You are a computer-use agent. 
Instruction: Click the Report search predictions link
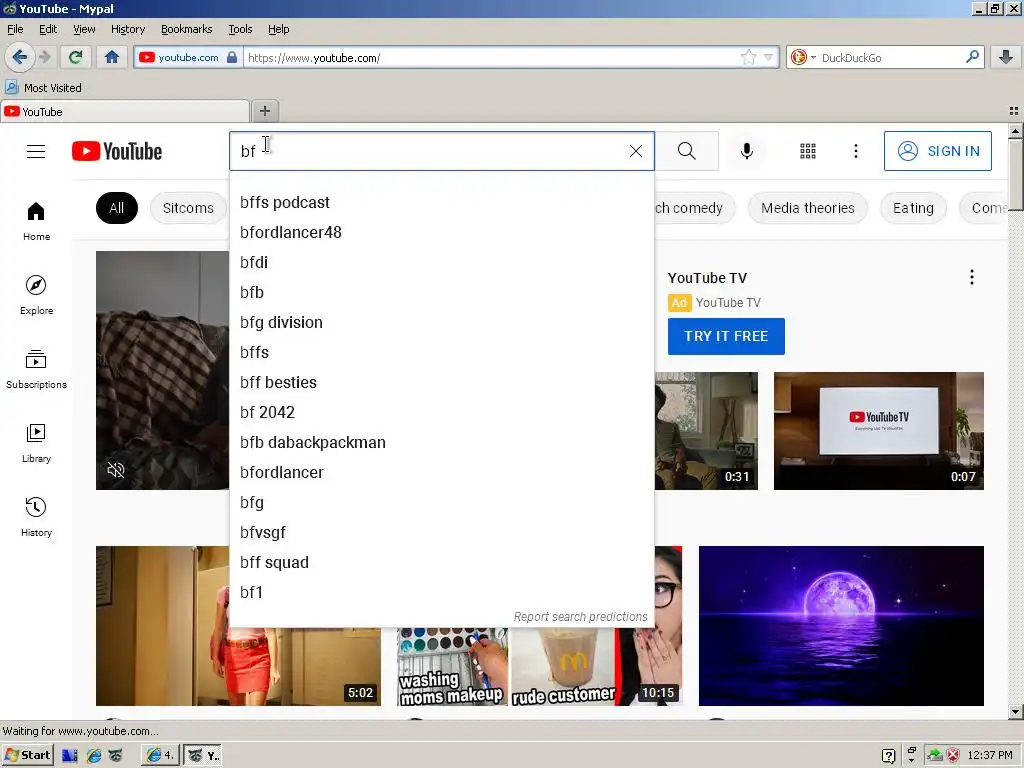click(x=580, y=616)
